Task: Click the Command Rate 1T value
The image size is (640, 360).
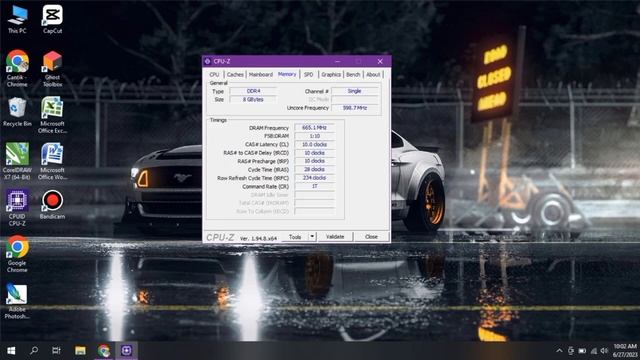Action: coord(314,186)
